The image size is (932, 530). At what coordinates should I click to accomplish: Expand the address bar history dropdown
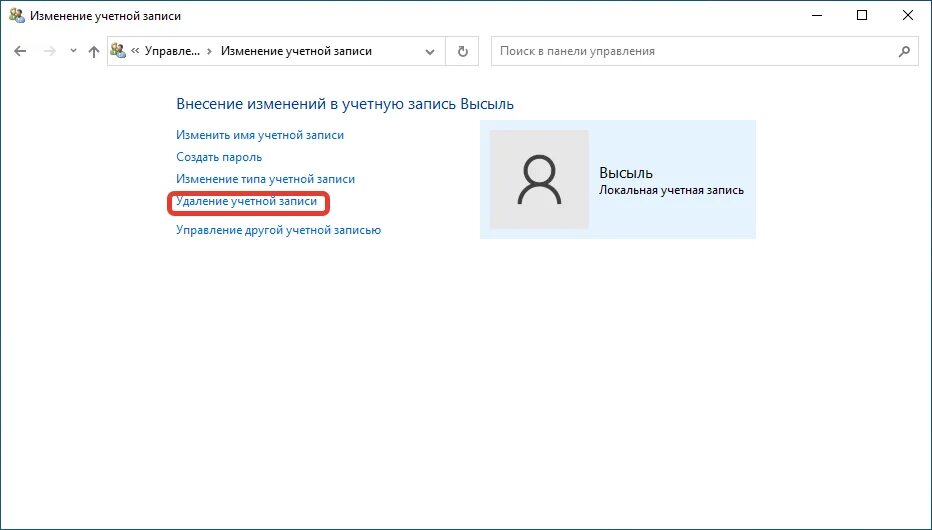[430, 52]
